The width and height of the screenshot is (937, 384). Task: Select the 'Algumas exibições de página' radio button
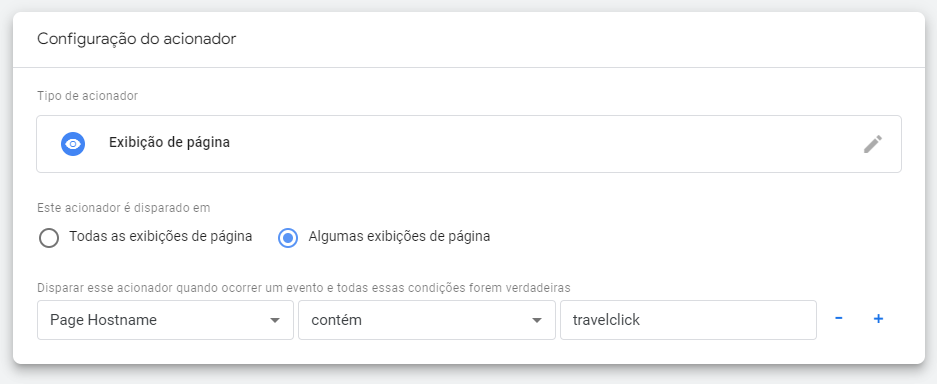click(x=288, y=238)
